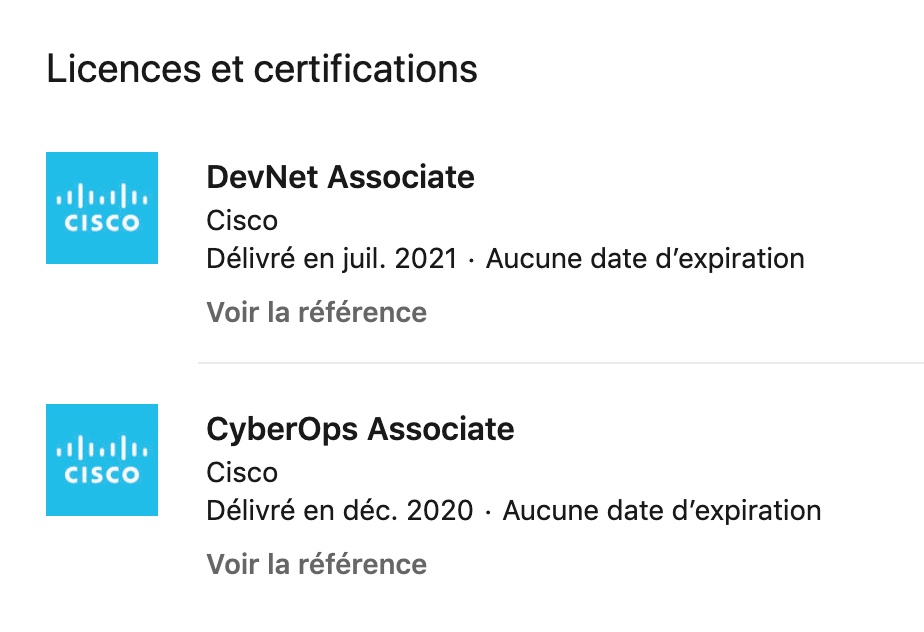Click the Licences et certifications section heading

(262, 69)
